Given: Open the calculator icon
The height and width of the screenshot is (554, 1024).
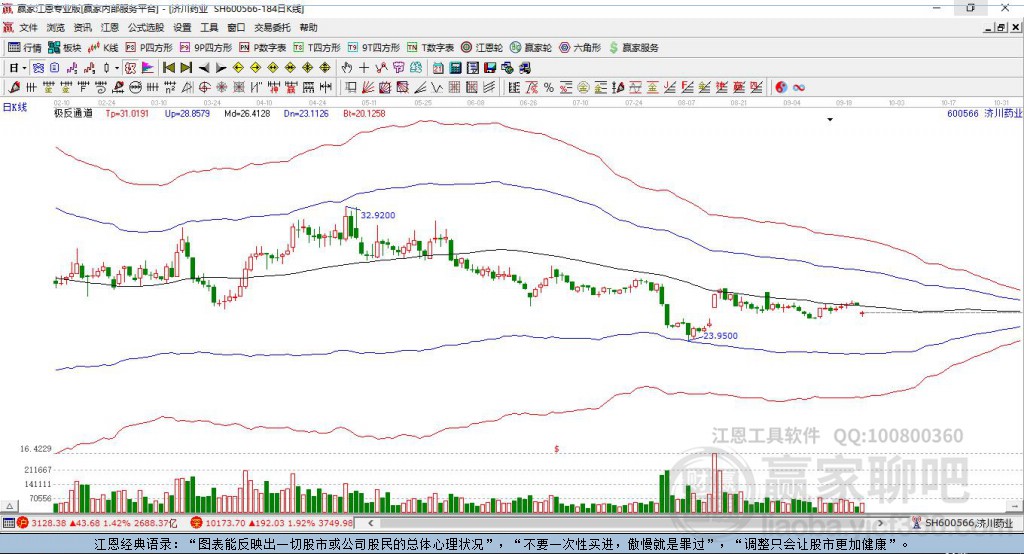Looking at the screenshot, I should [456, 68].
